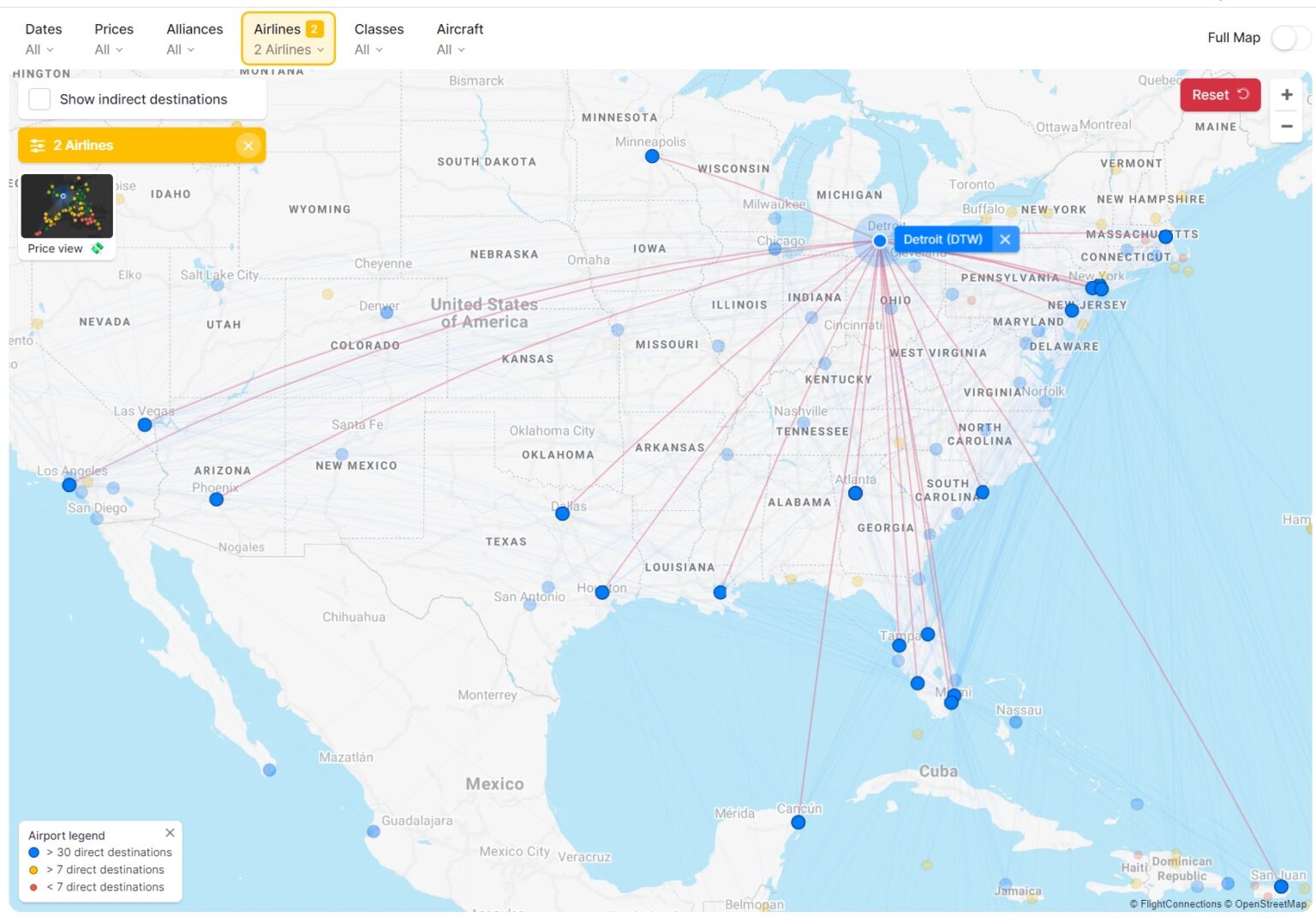The width and height of the screenshot is (1316, 918).
Task: Click the yellow legend dot for >7 direct destinations
Action: (x=34, y=869)
